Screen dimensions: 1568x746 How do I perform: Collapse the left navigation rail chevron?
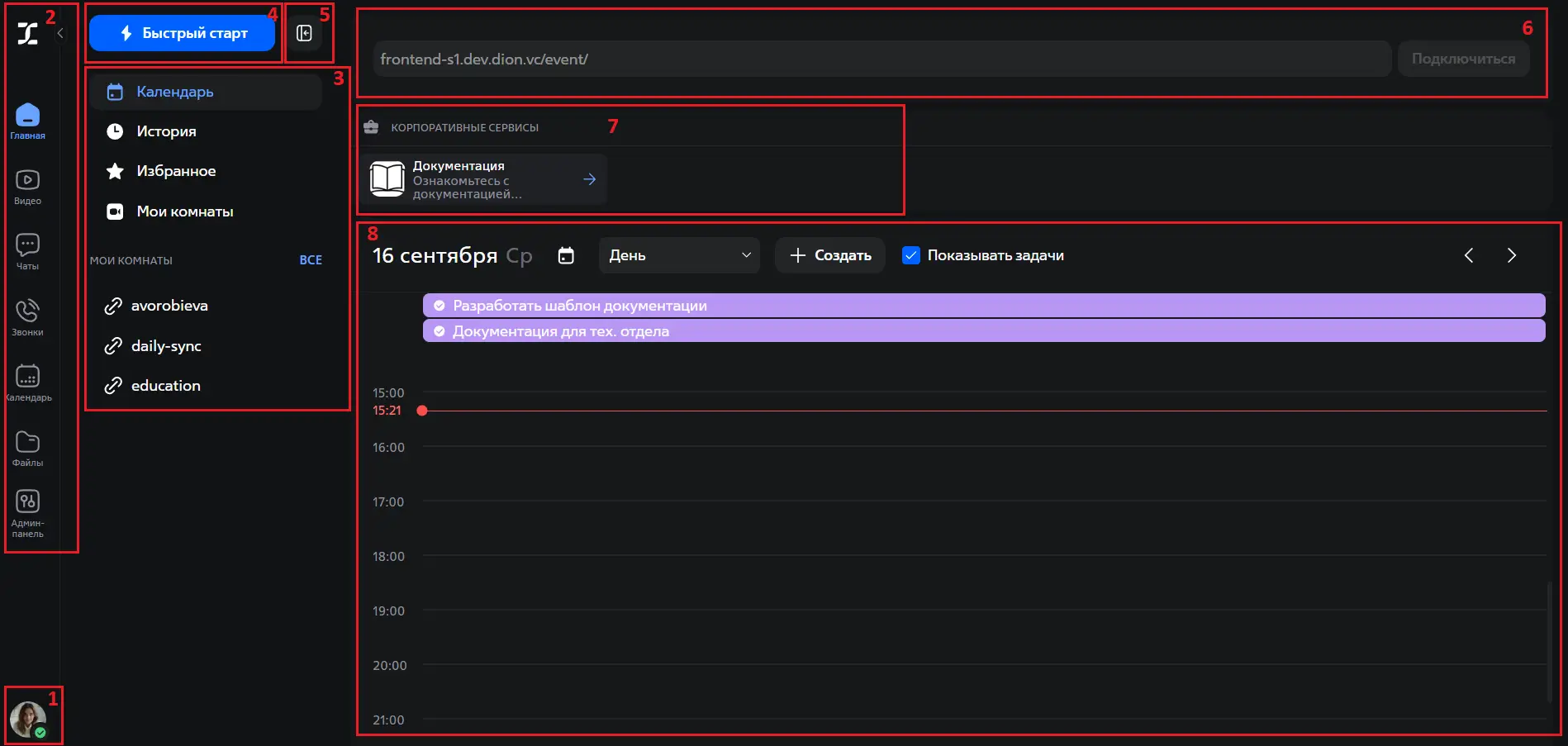pyautogui.click(x=59, y=33)
